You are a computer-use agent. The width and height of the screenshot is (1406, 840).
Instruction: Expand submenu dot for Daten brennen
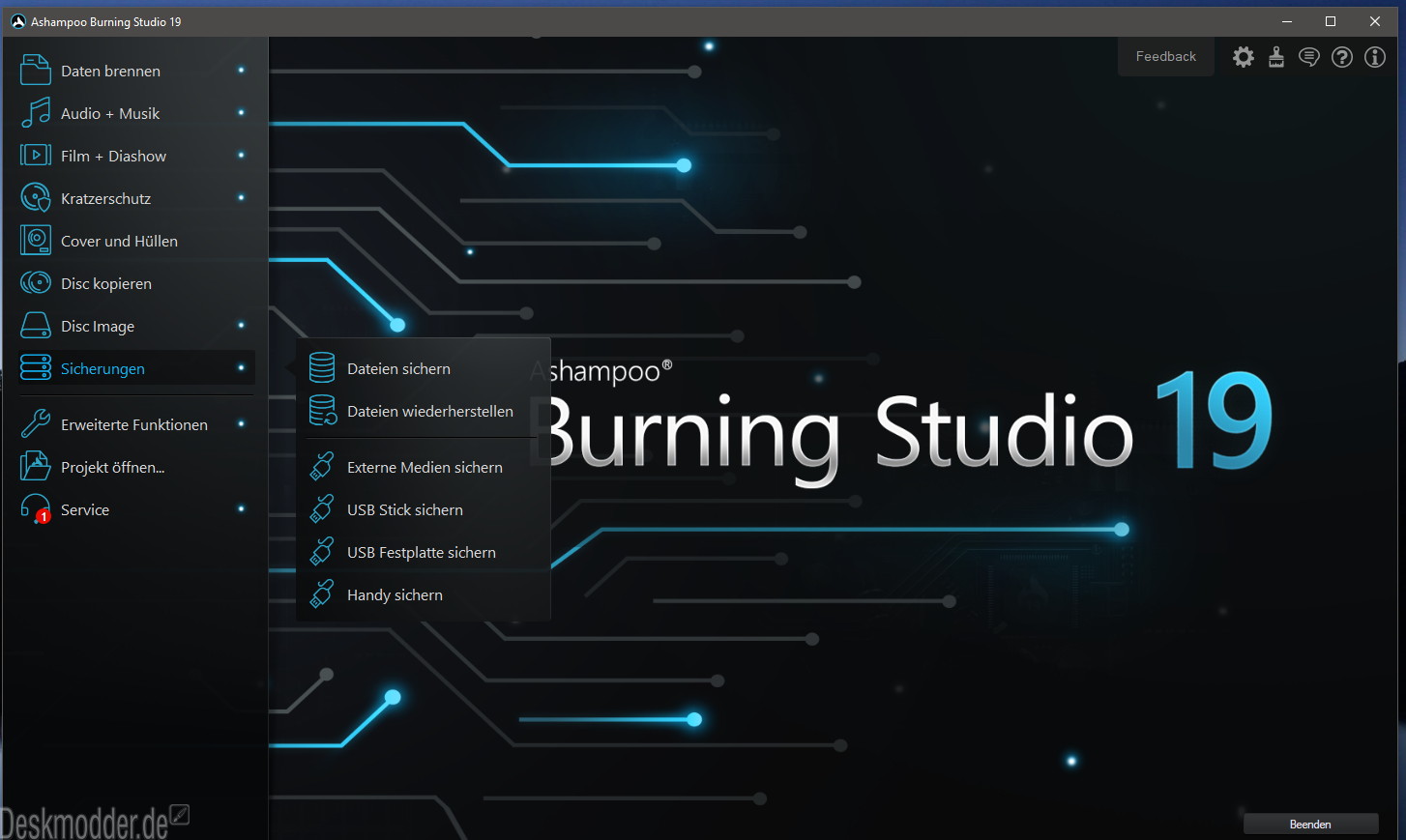click(241, 70)
